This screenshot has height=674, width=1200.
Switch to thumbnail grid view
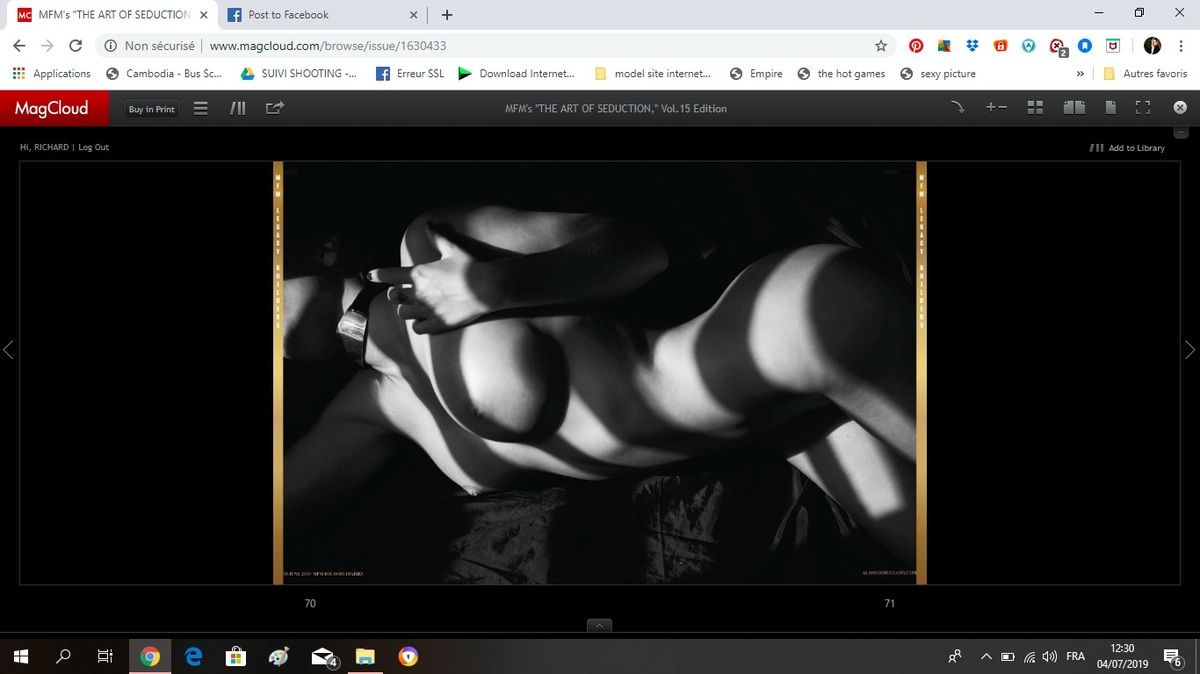tap(1035, 108)
